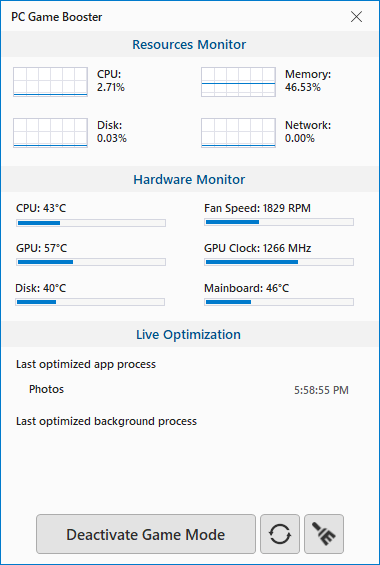Image resolution: width=380 pixels, height=565 pixels.
Task: Click the Memory usage graph
Action: pos(238,82)
